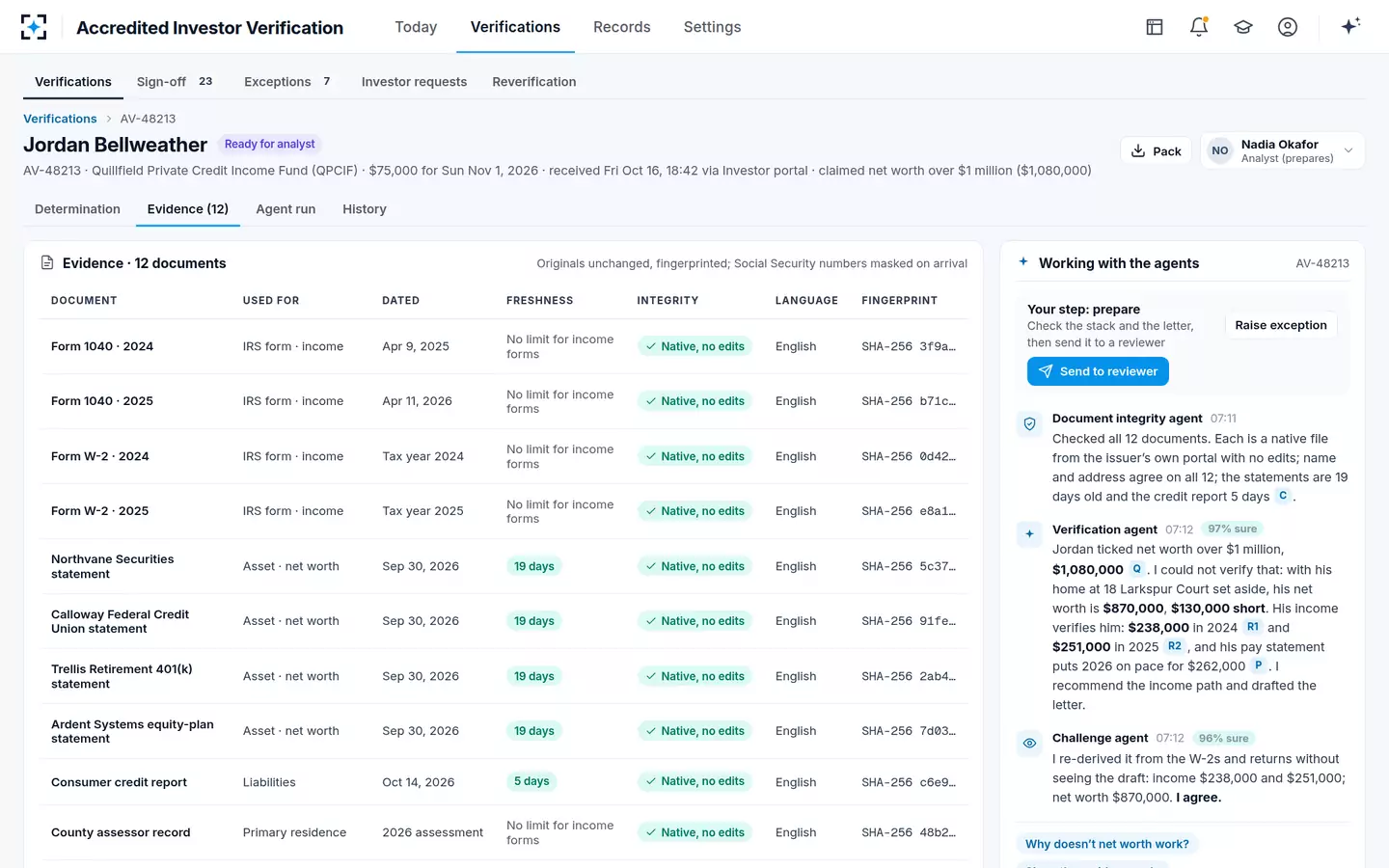Viewport: 1389px width, 868px height.
Task: Open the user profile icon
Action: 1288,27
